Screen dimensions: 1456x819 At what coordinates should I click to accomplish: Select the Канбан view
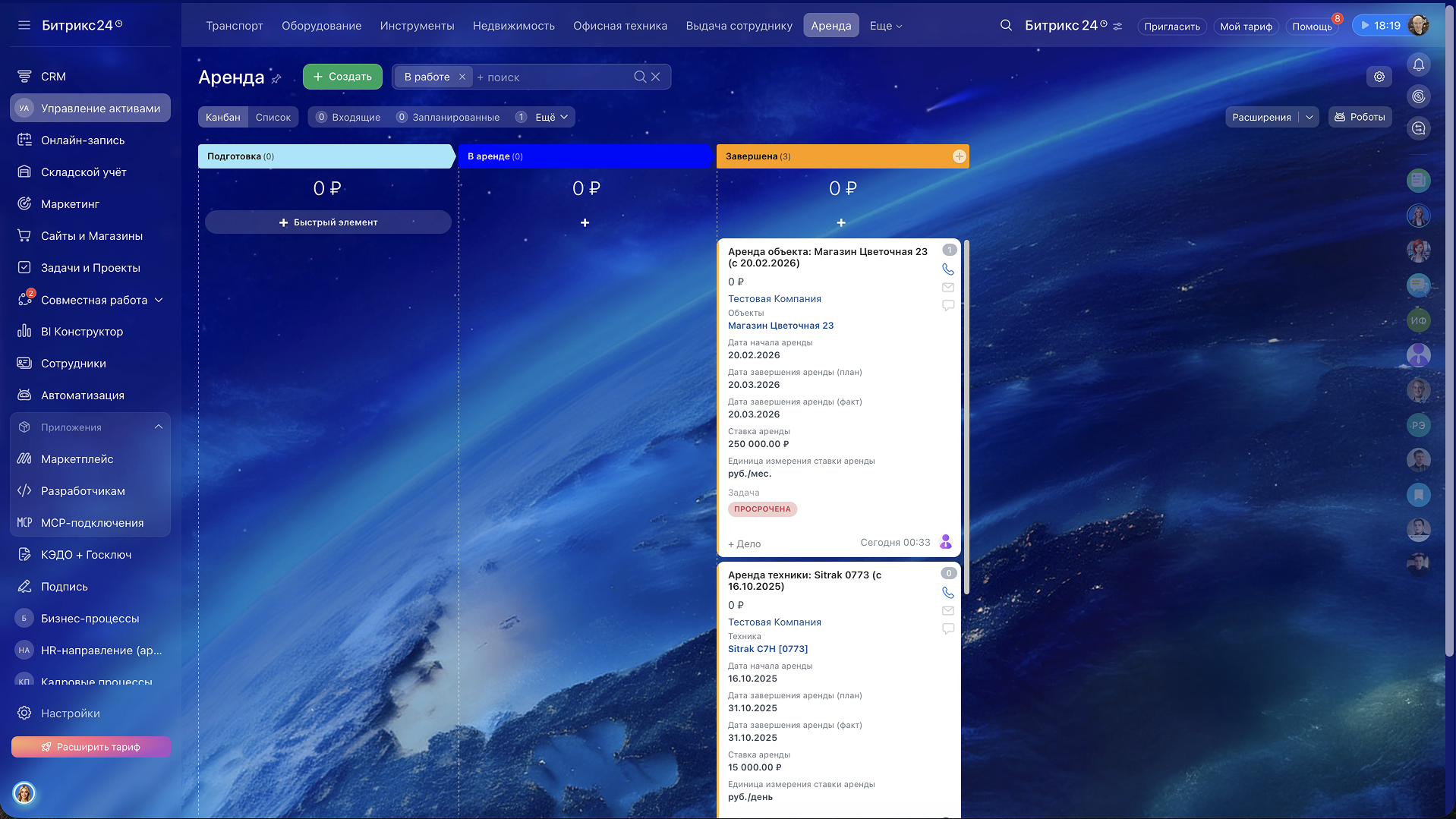point(223,117)
